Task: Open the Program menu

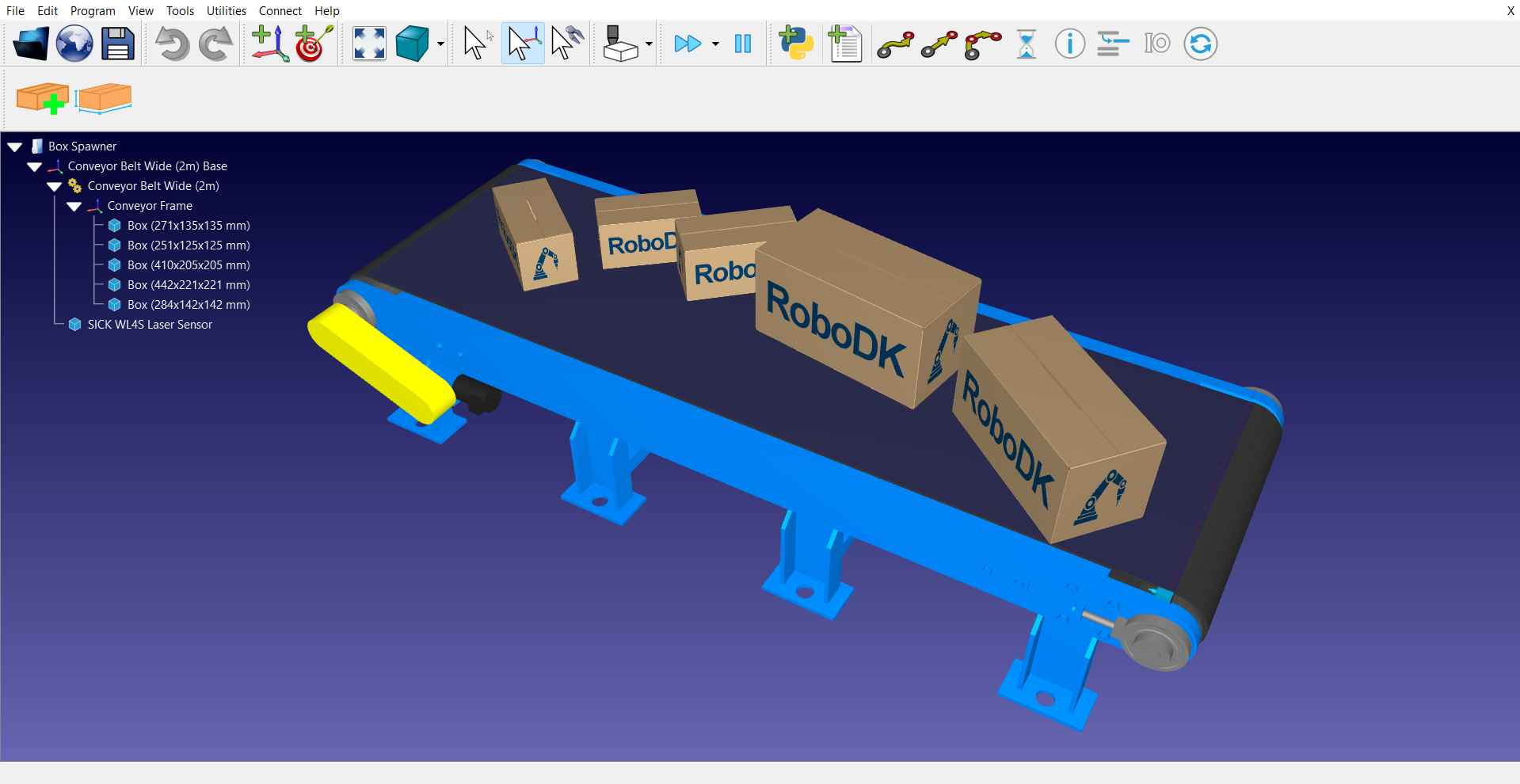Action: point(93,11)
